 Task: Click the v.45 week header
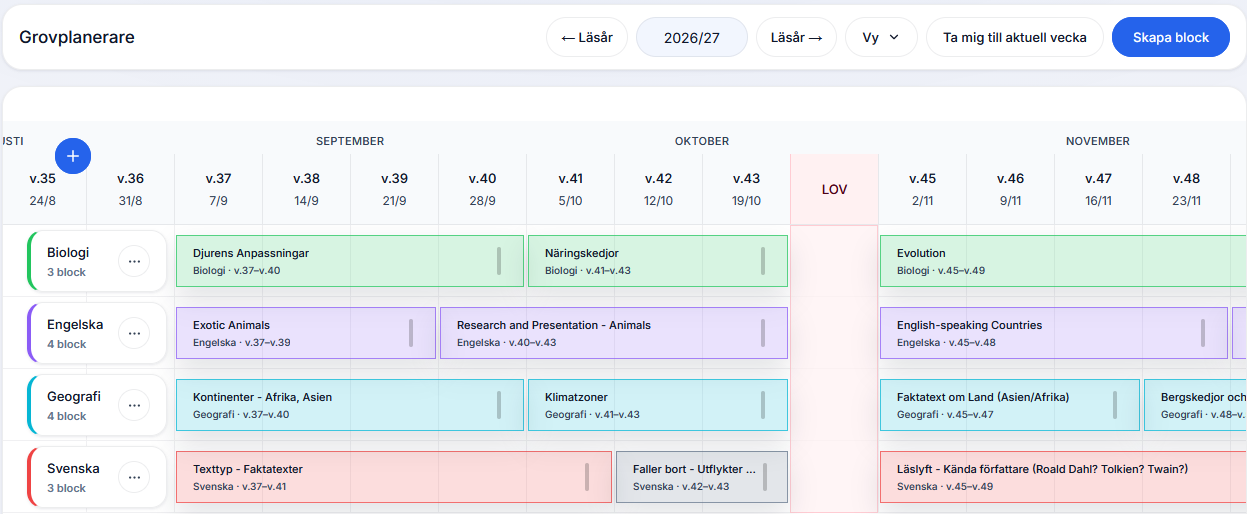point(922,189)
